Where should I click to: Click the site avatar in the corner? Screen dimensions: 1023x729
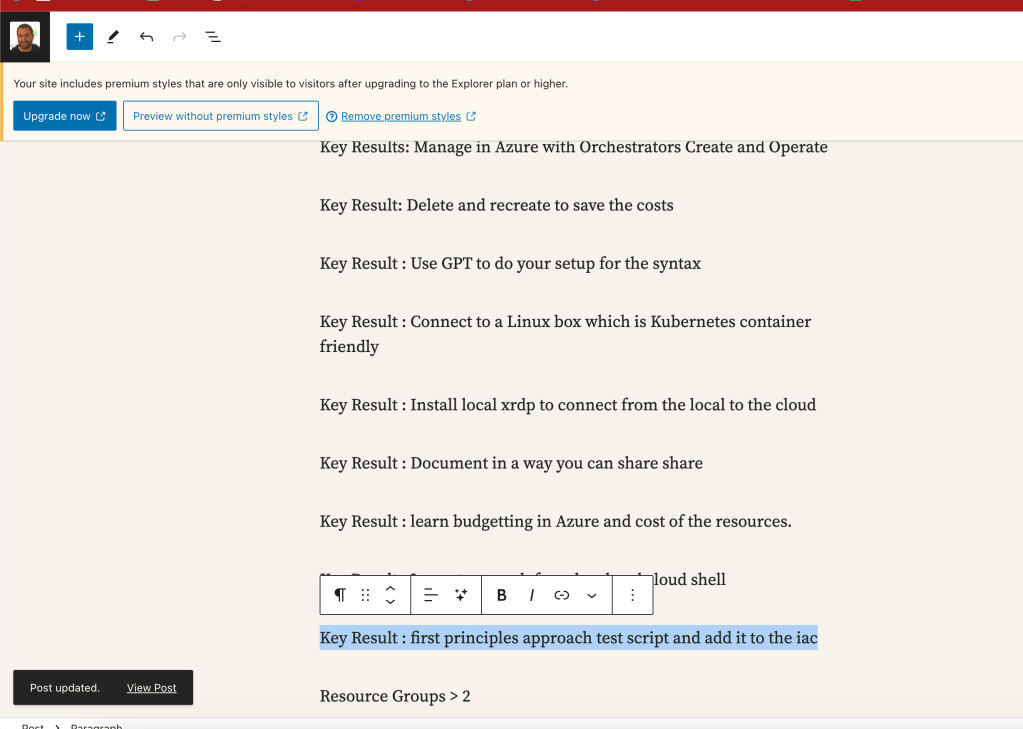click(25, 37)
